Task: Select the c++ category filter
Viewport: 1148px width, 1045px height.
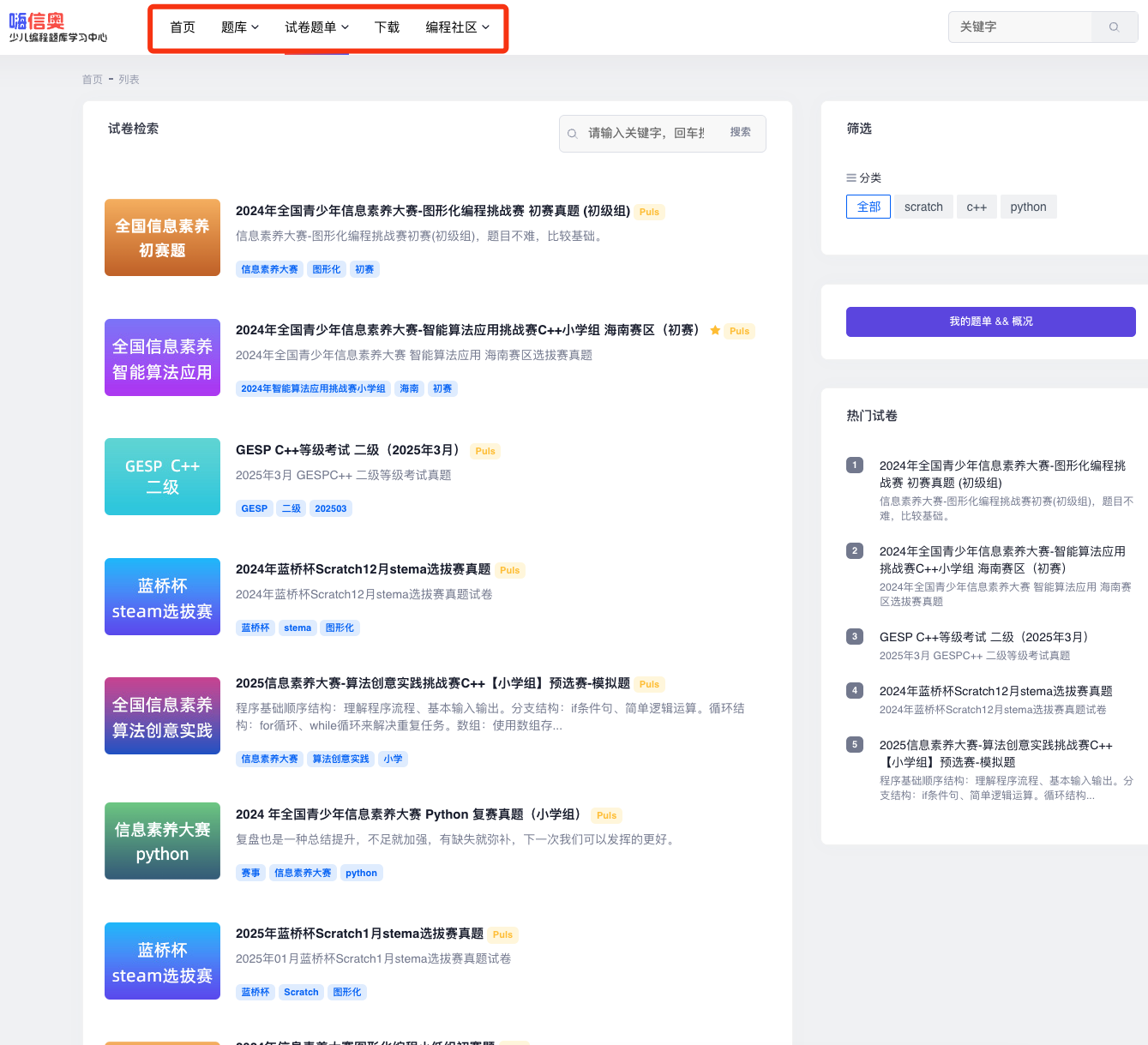Action: pos(977,207)
